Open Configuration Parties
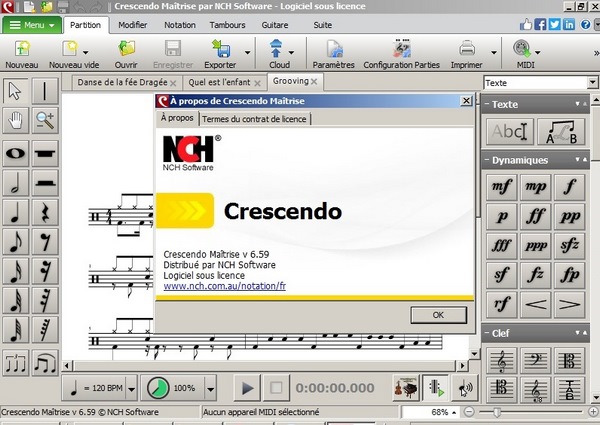 click(x=401, y=54)
